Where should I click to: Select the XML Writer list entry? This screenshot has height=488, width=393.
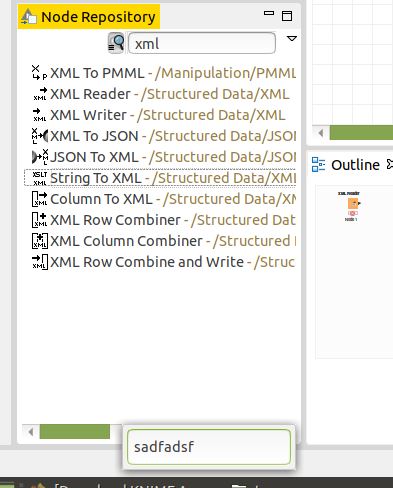point(159,115)
